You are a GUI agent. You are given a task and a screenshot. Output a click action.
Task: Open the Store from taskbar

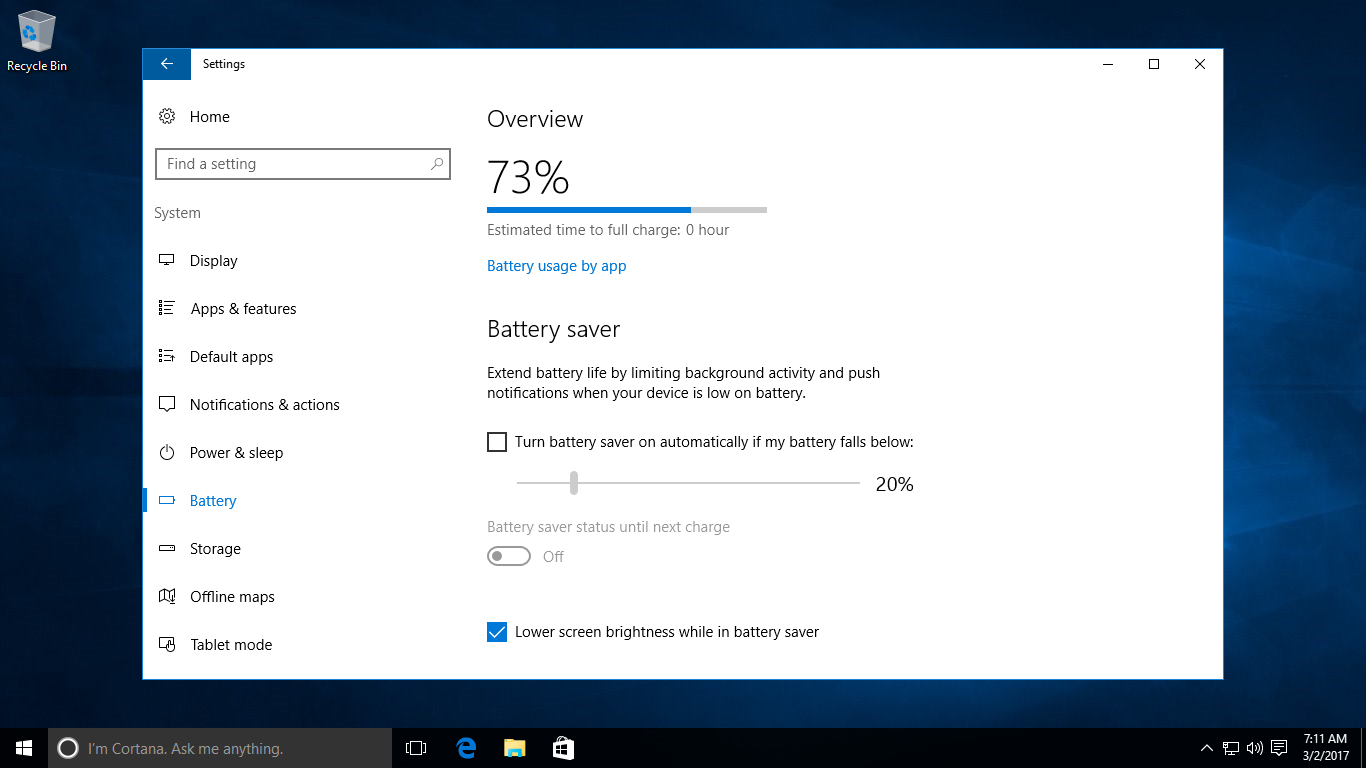[x=563, y=748]
